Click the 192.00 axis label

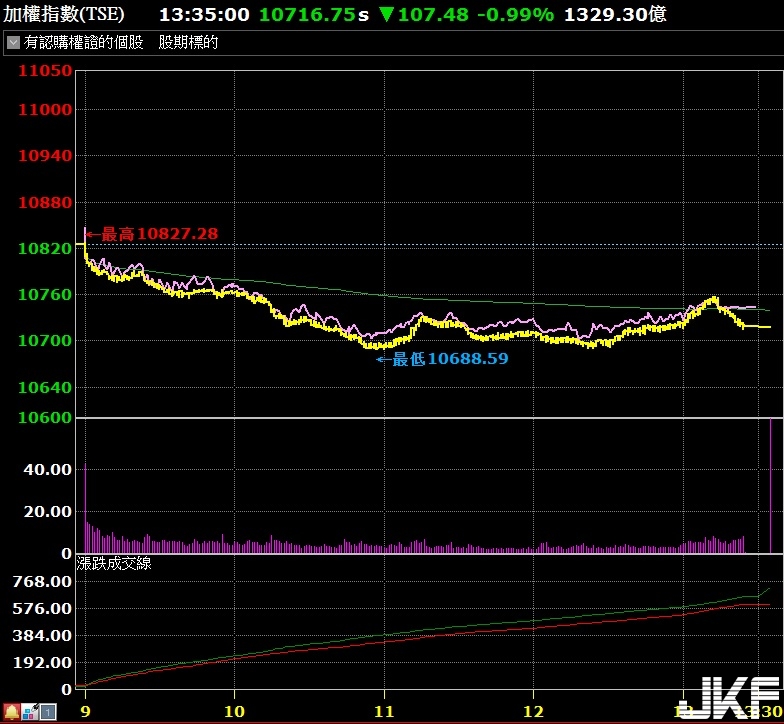(42, 662)
